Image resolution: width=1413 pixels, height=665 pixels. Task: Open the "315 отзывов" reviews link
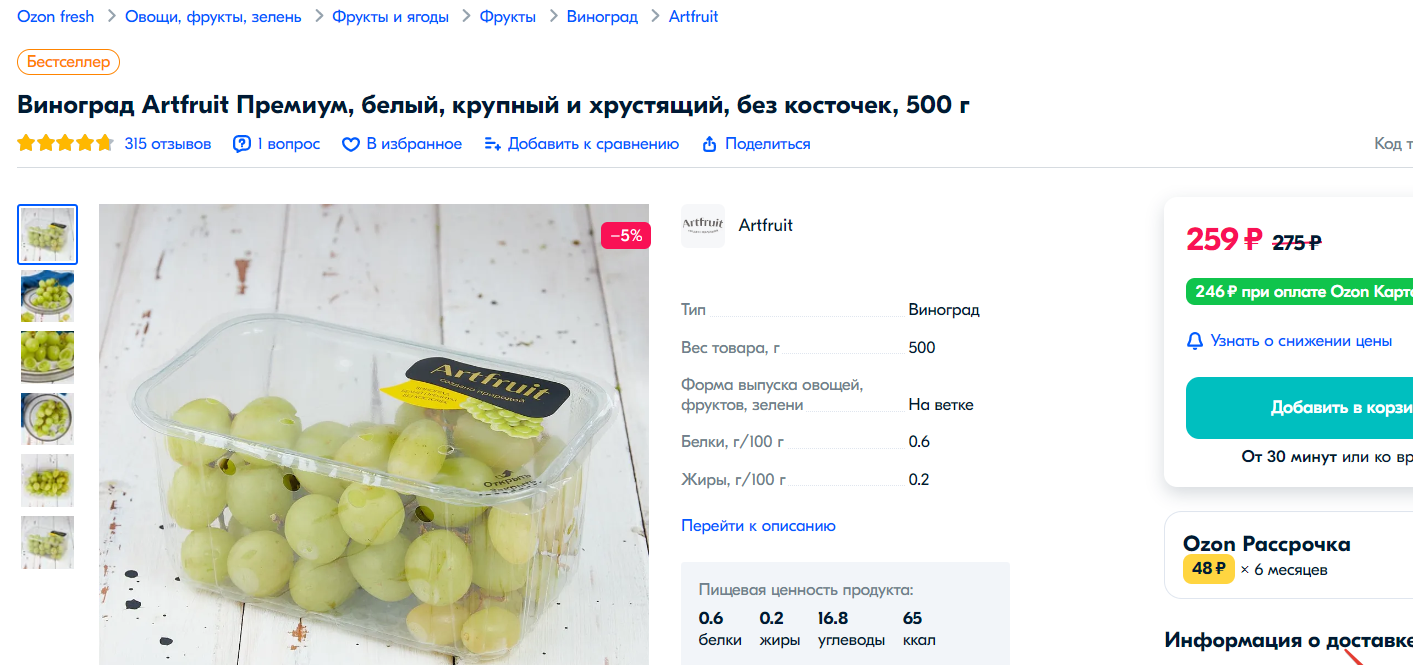[x=168, y=144]
